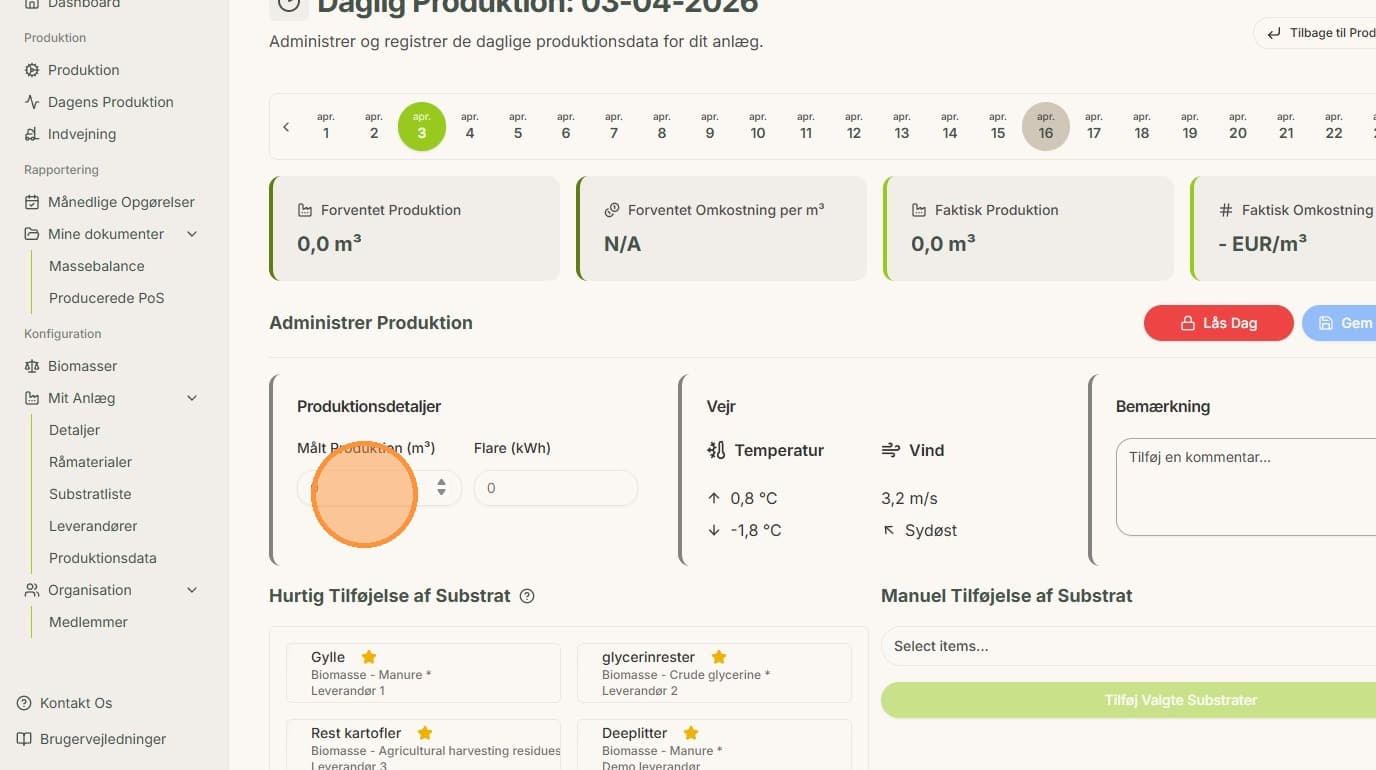
Task: Click the pulse icon beside Dagens Produktion
Action: pyautogui.click(x=32, y=102)
